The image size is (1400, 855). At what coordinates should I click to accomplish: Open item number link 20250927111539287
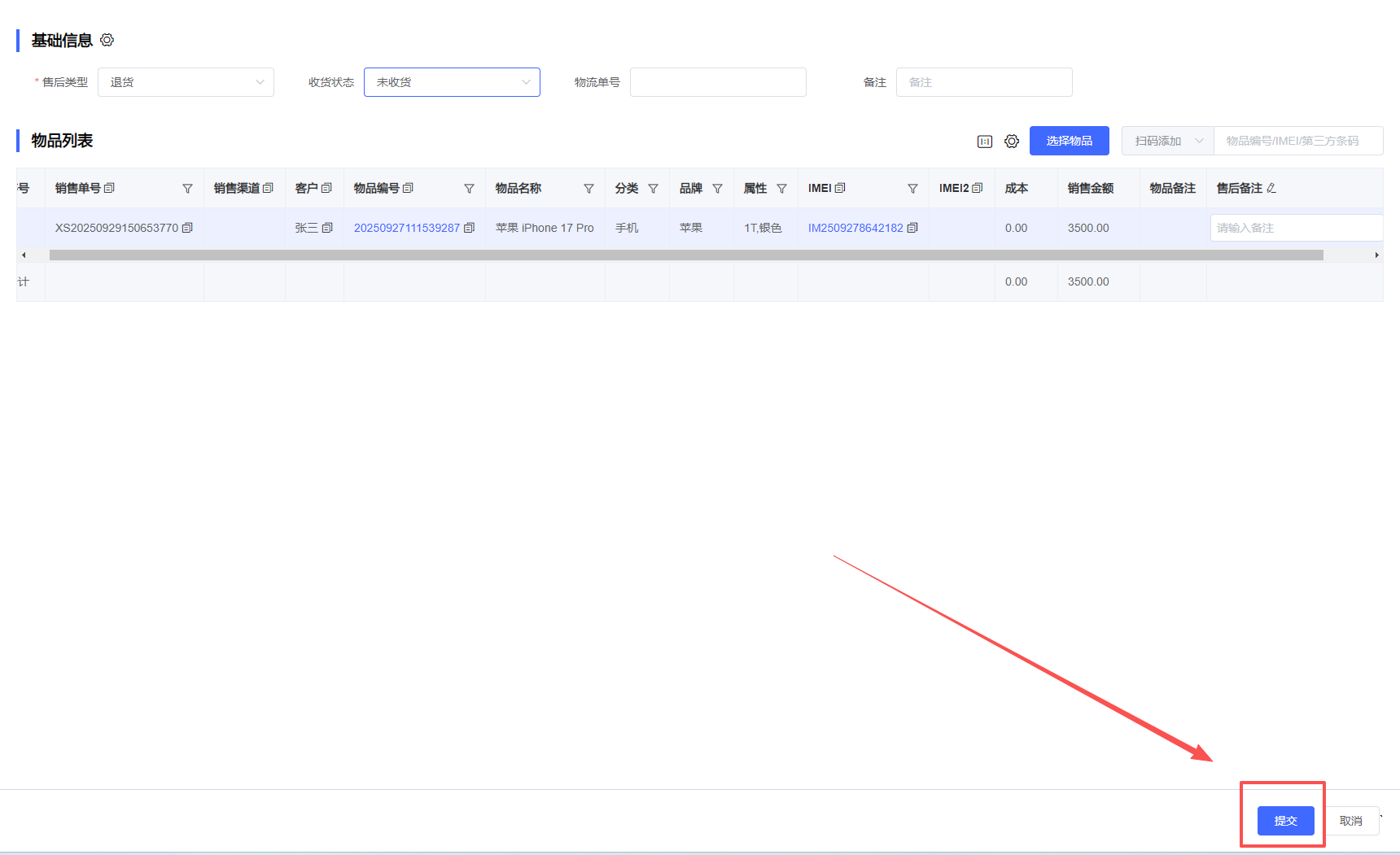coord(406,228)
